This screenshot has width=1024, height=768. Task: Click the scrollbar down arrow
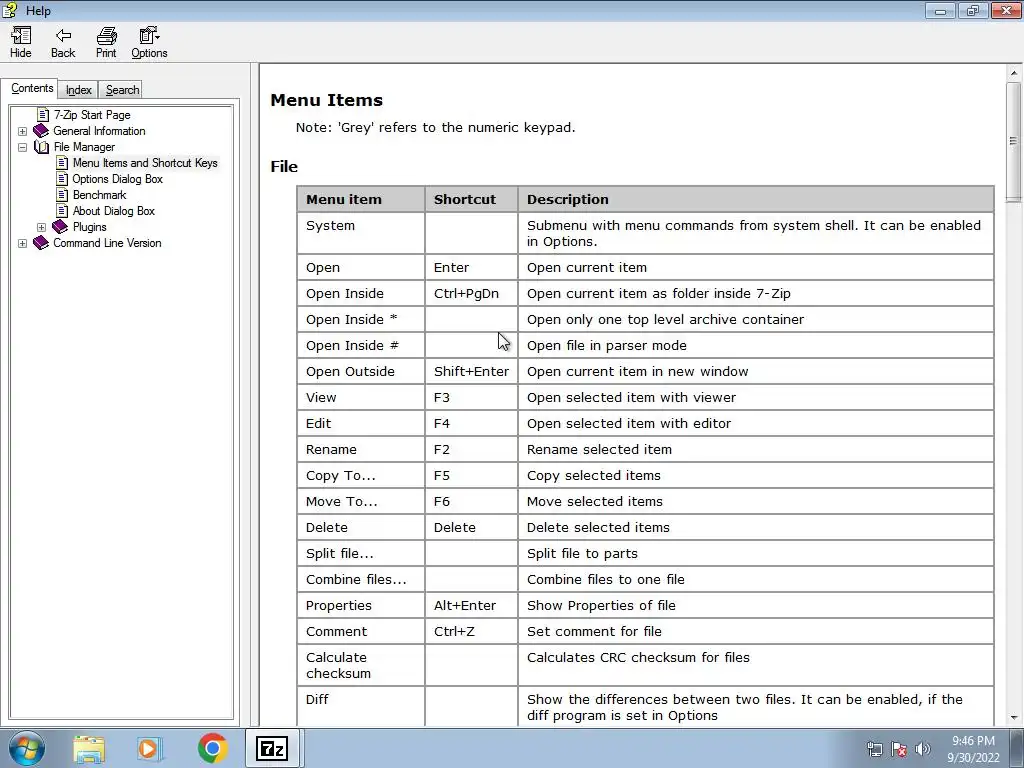[1014, 717]
